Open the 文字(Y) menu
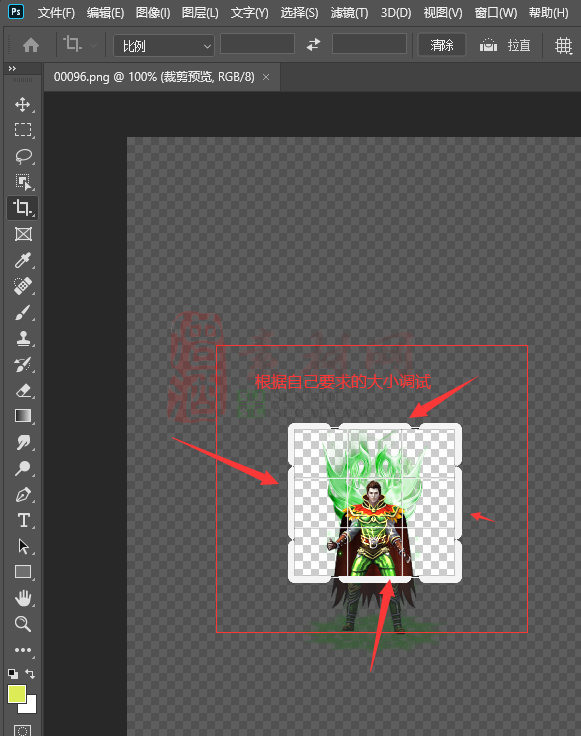581x736 pixels. [249, 13]
